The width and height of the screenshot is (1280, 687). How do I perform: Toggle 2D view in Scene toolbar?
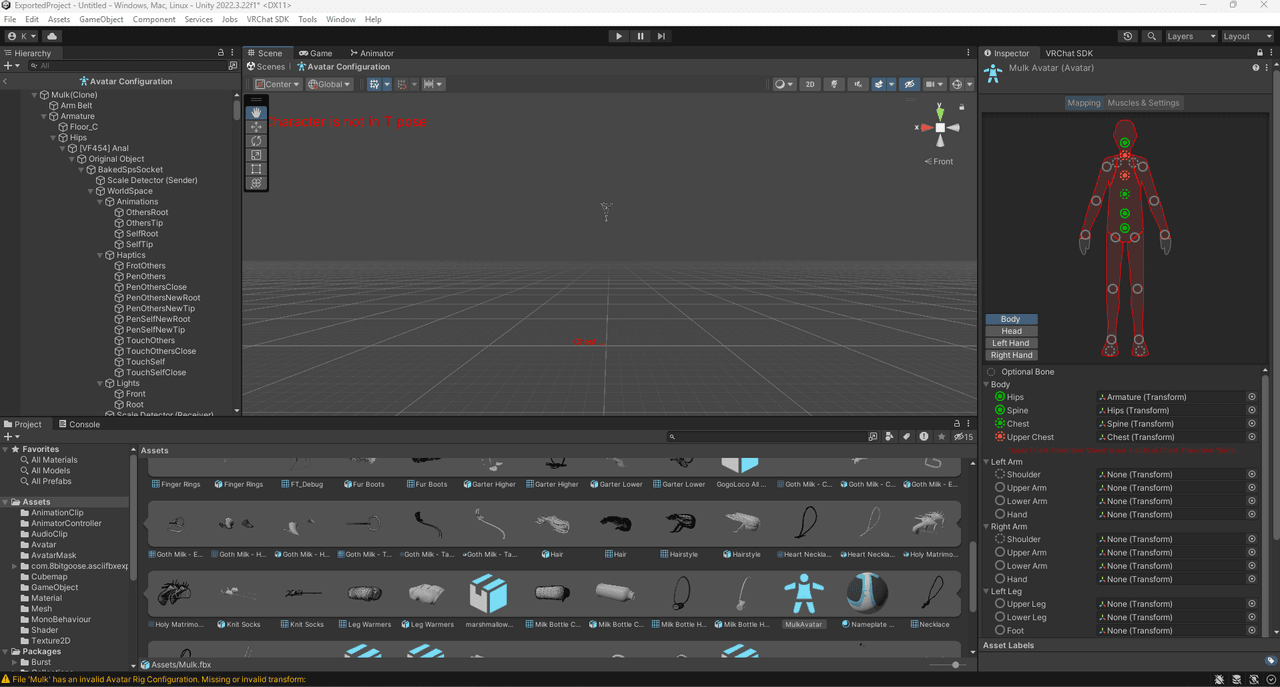tap(810, 84)
